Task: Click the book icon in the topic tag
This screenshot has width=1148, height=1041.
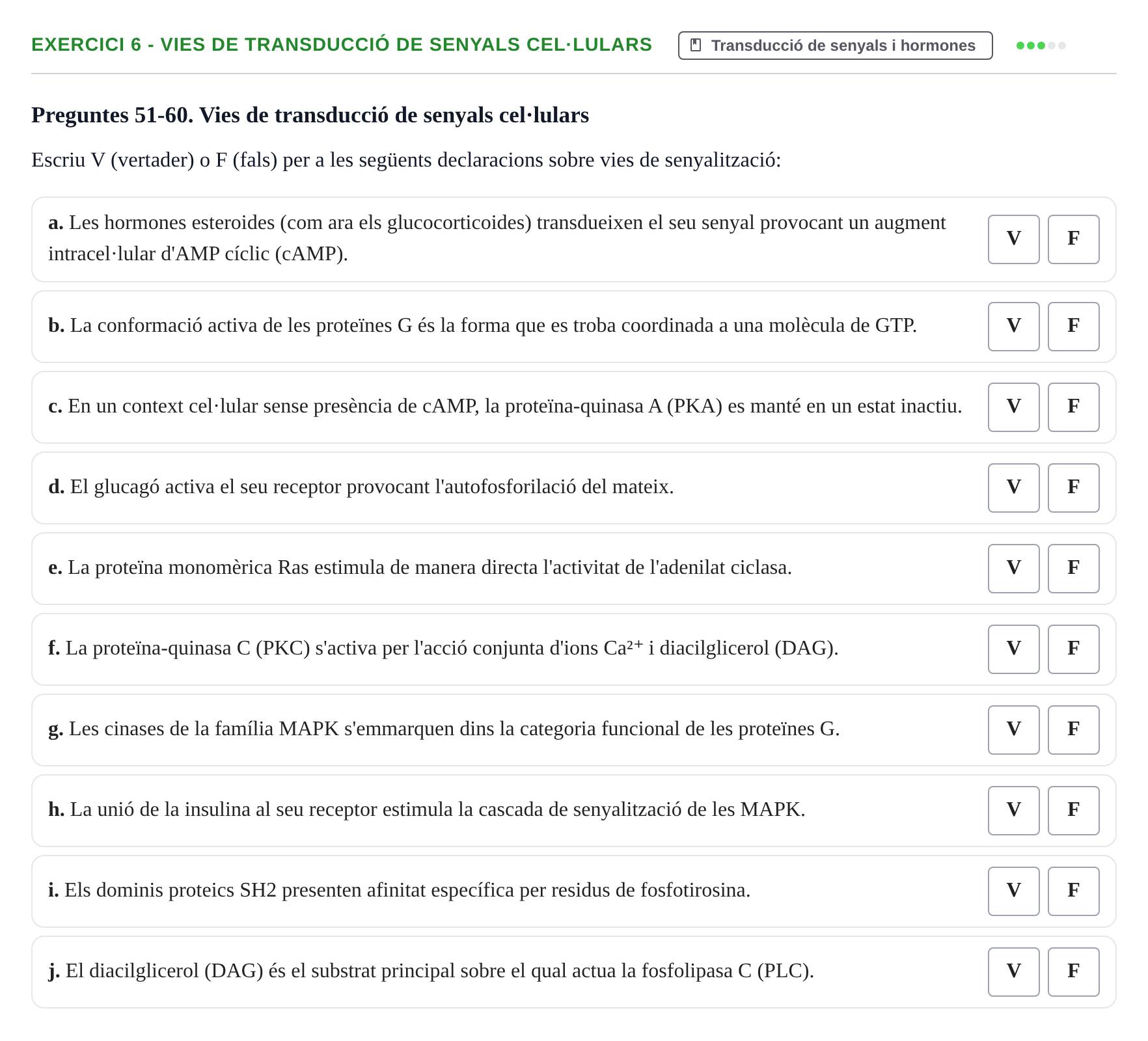Action: click(696, 46)
